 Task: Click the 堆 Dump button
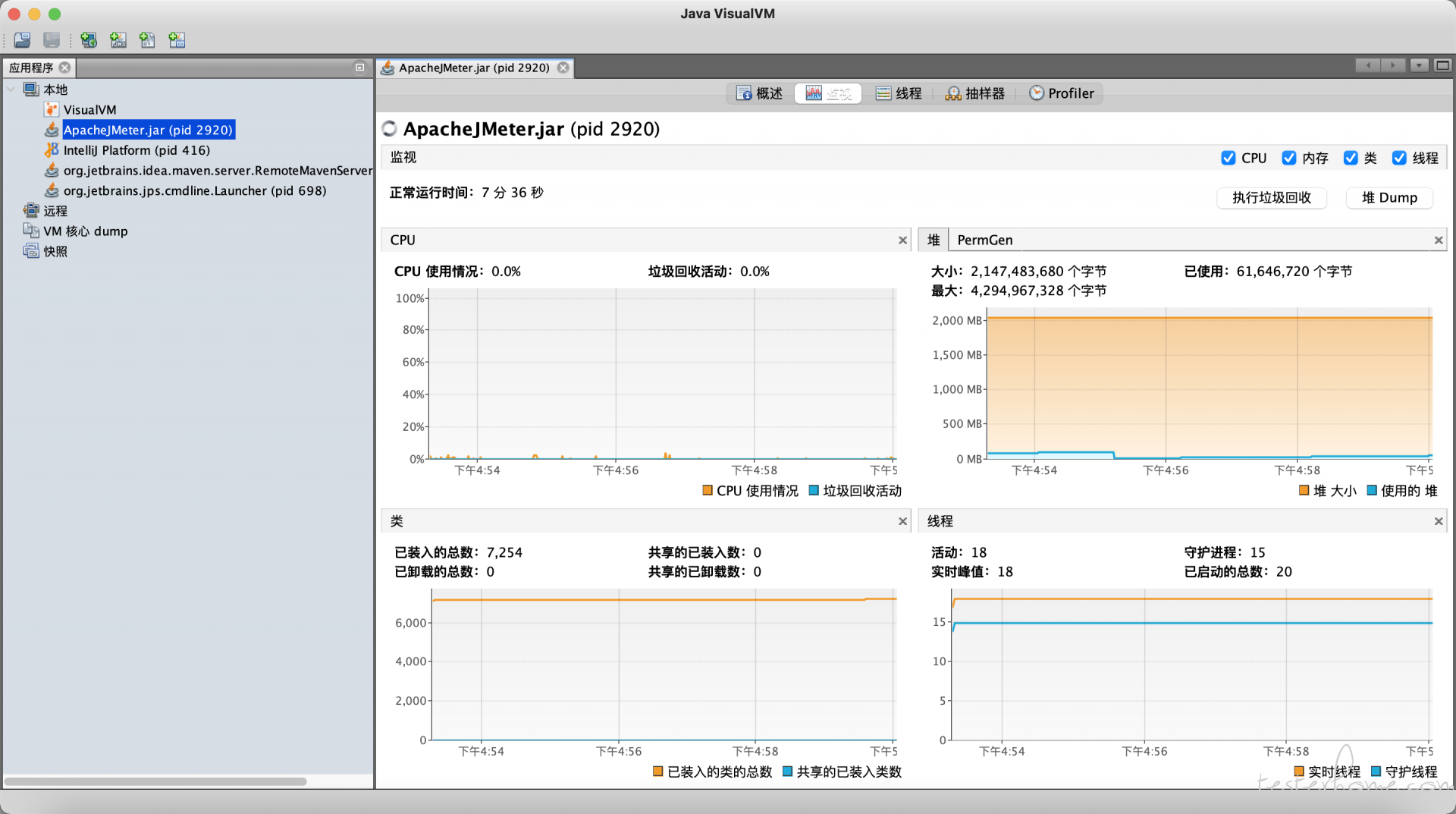click(1389, 198)
